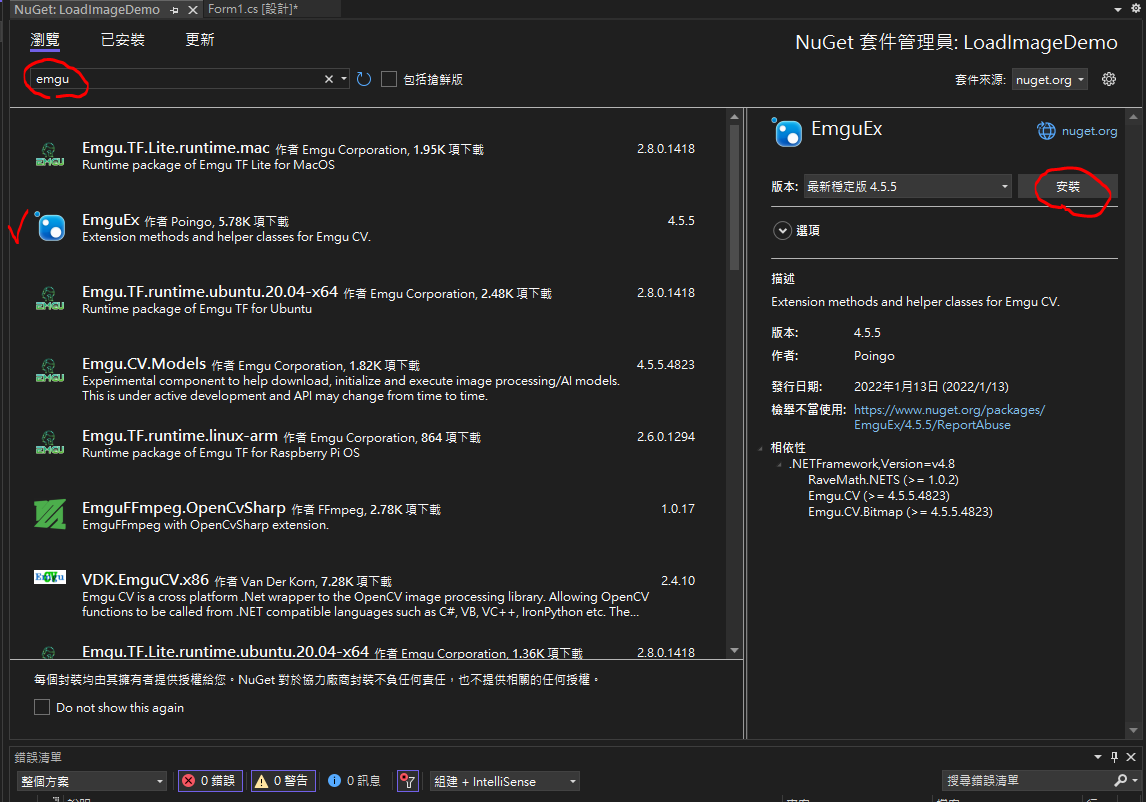Switch to the Browse tab
The image size is (1146, 802).
(x=45, y=39)
